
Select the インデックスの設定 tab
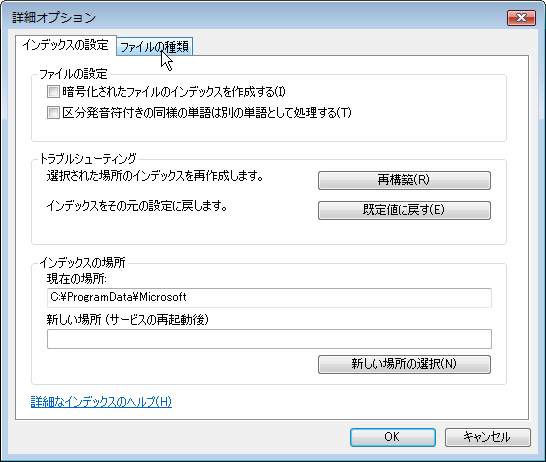[65, 45]
